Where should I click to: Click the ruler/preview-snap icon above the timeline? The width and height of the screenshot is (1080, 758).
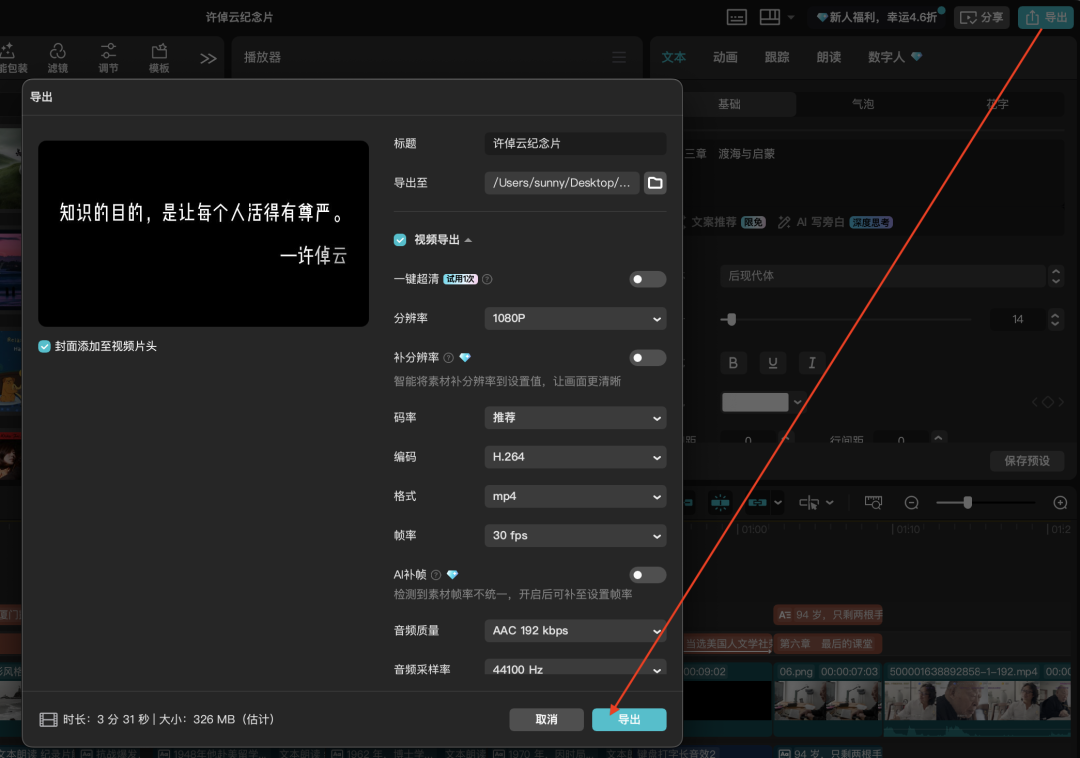click(873, 502)
